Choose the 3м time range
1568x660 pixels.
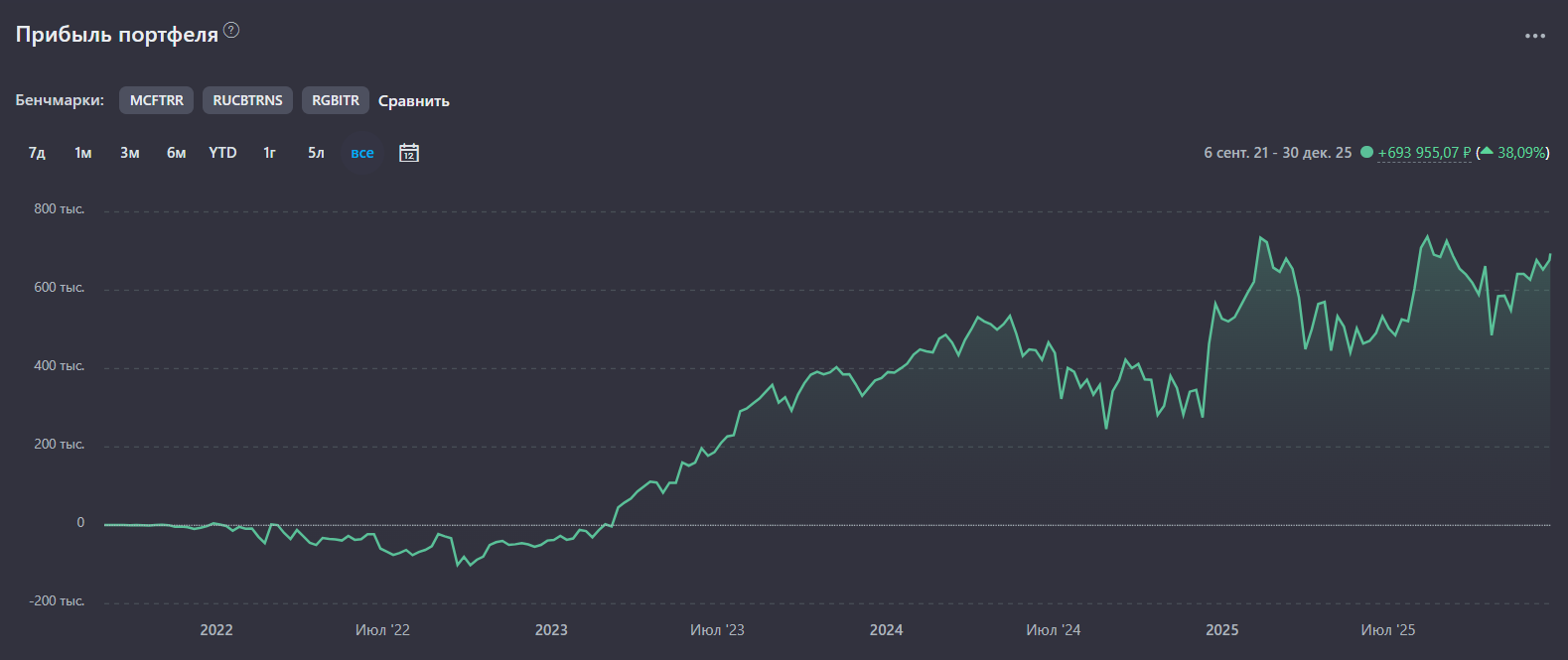pyautogui.click(x=130, y=153)
